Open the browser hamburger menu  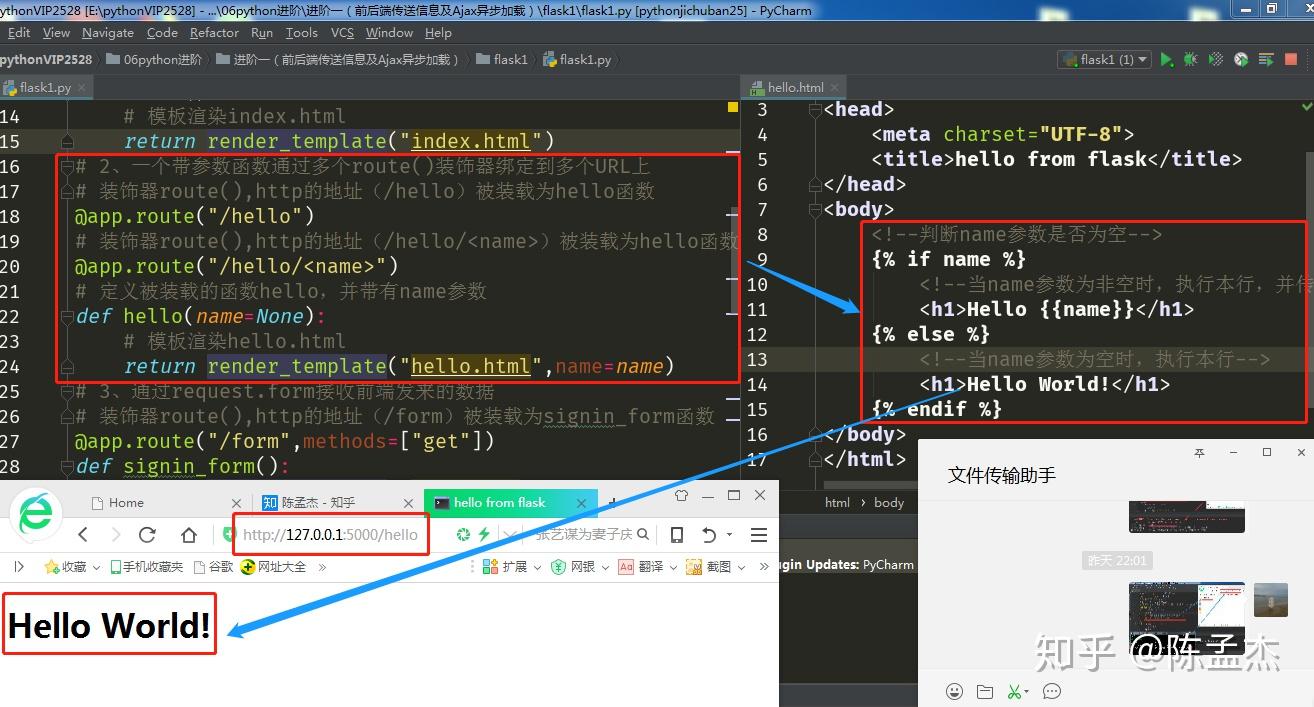[759, 535]
